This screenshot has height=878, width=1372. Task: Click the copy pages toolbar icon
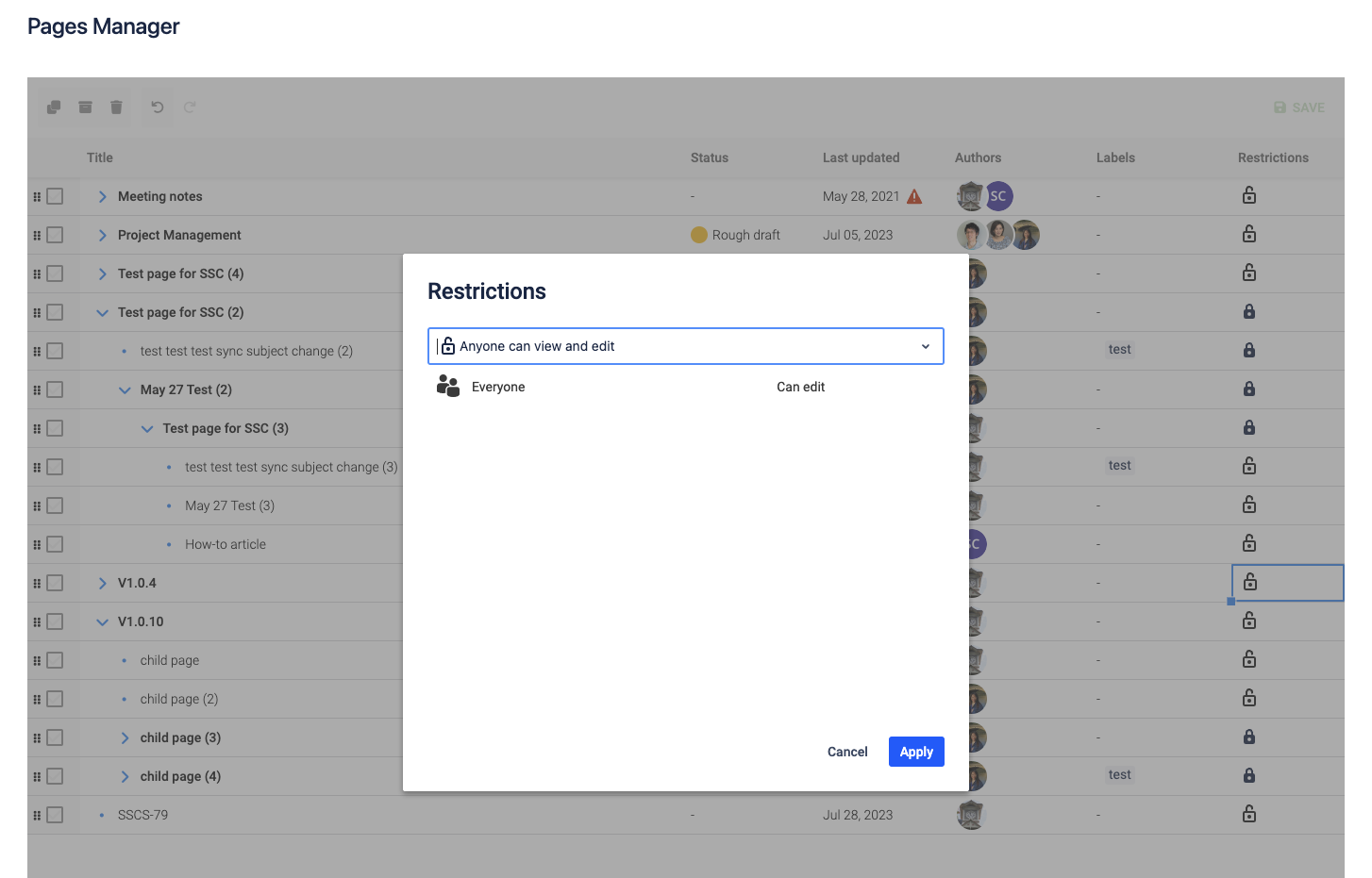(x=54, y=108)
